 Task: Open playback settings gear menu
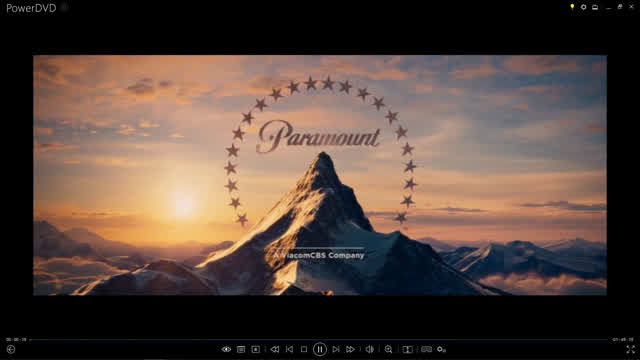click(441, 349)
